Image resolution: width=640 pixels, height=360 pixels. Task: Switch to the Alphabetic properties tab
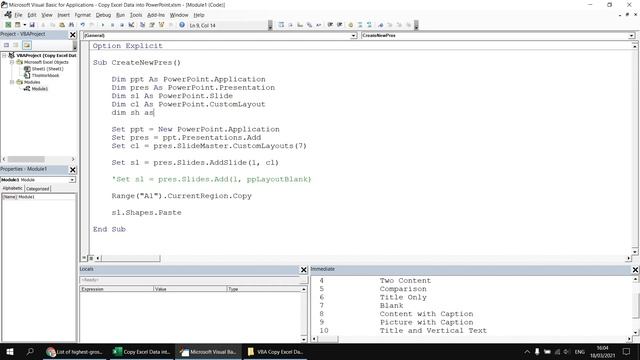point(13,188)
